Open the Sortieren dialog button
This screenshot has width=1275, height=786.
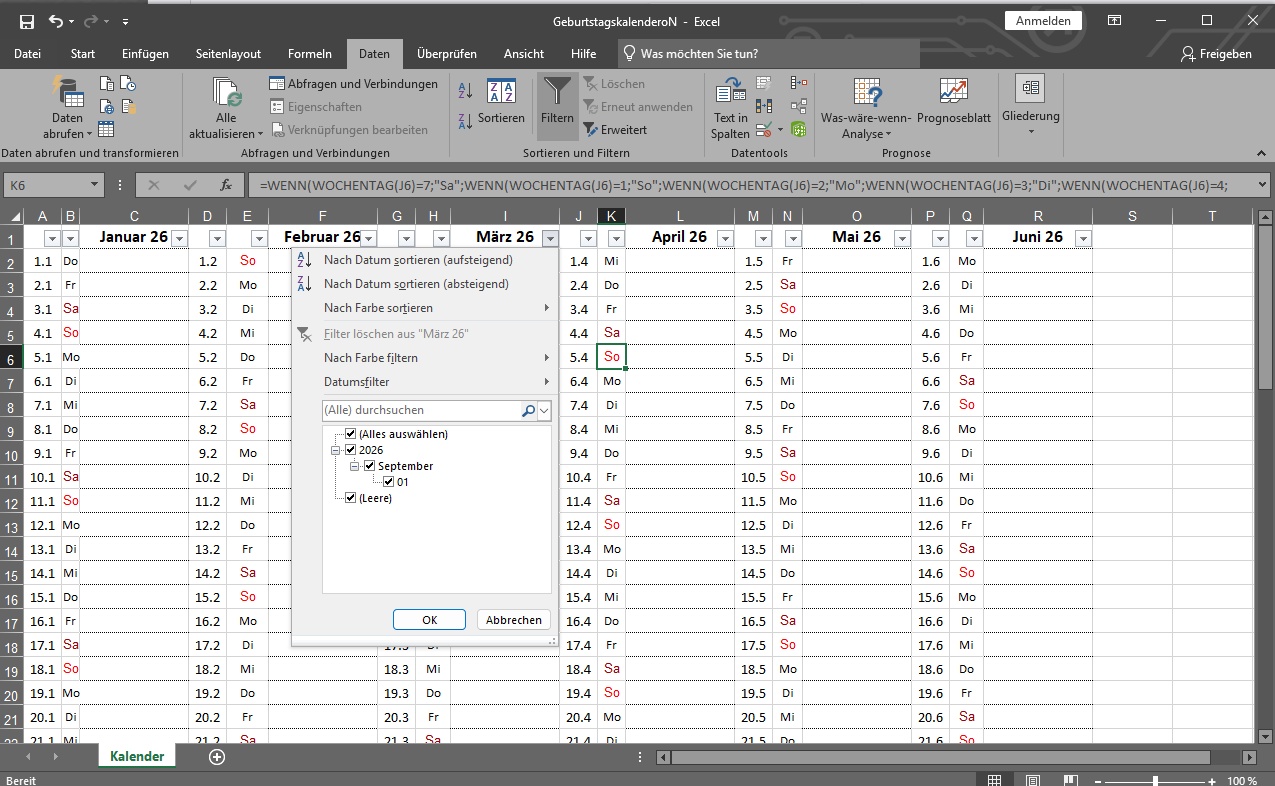point(501,100)
